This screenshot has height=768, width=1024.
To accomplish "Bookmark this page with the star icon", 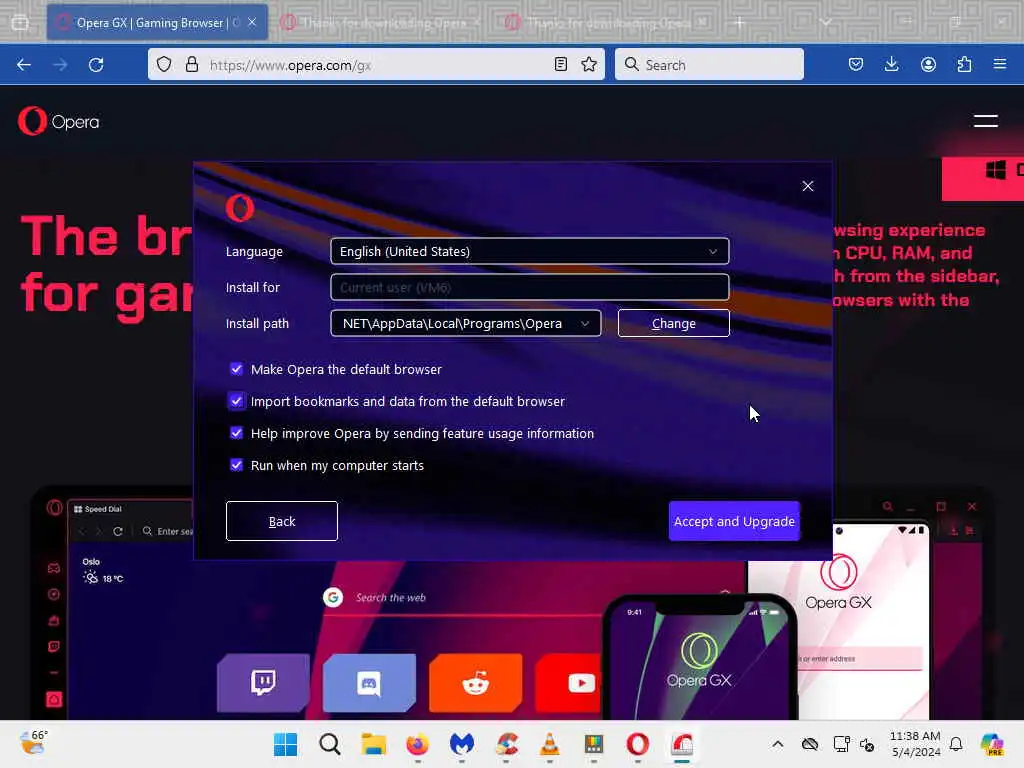I will (589, 64).
